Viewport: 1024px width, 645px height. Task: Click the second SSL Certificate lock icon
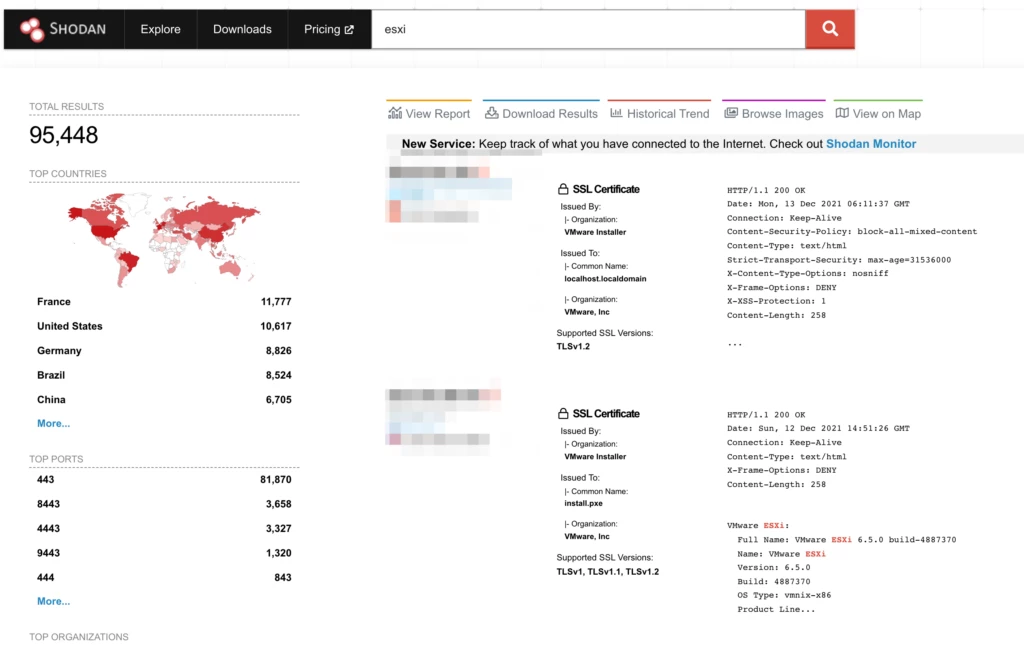pyautogui.click(x=562, y=414)
